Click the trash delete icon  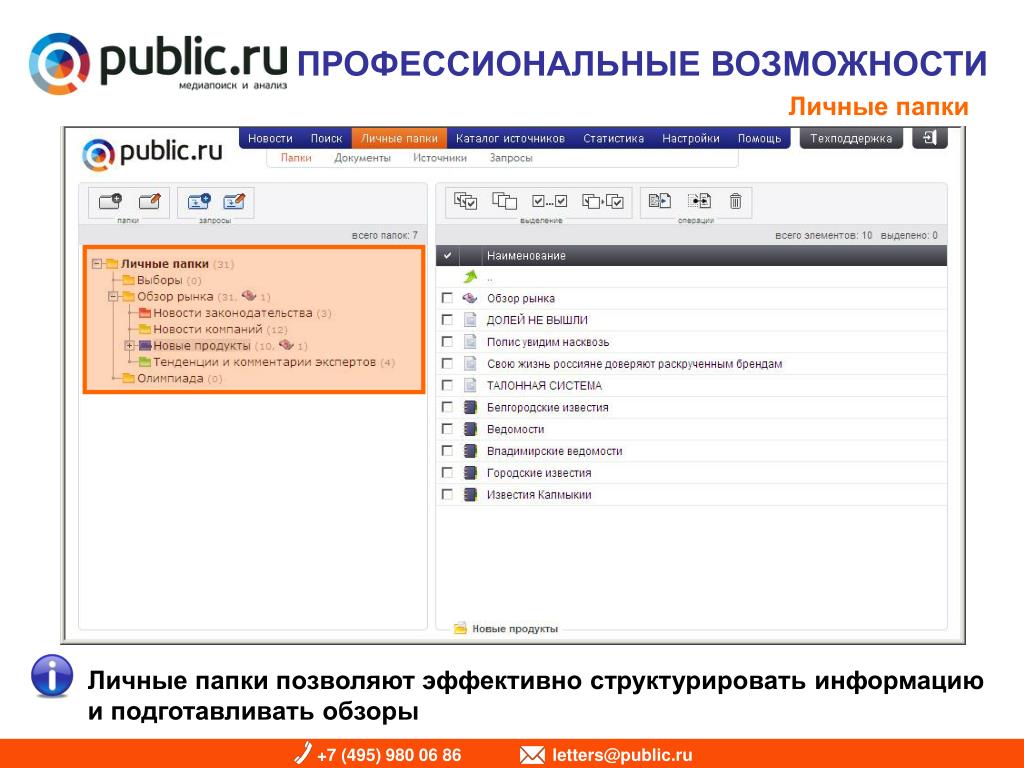click(735, 200)
